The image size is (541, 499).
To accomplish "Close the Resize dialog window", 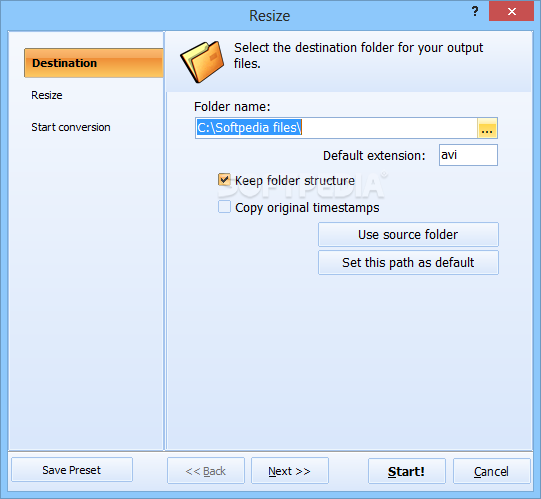I will pos(511,11).
